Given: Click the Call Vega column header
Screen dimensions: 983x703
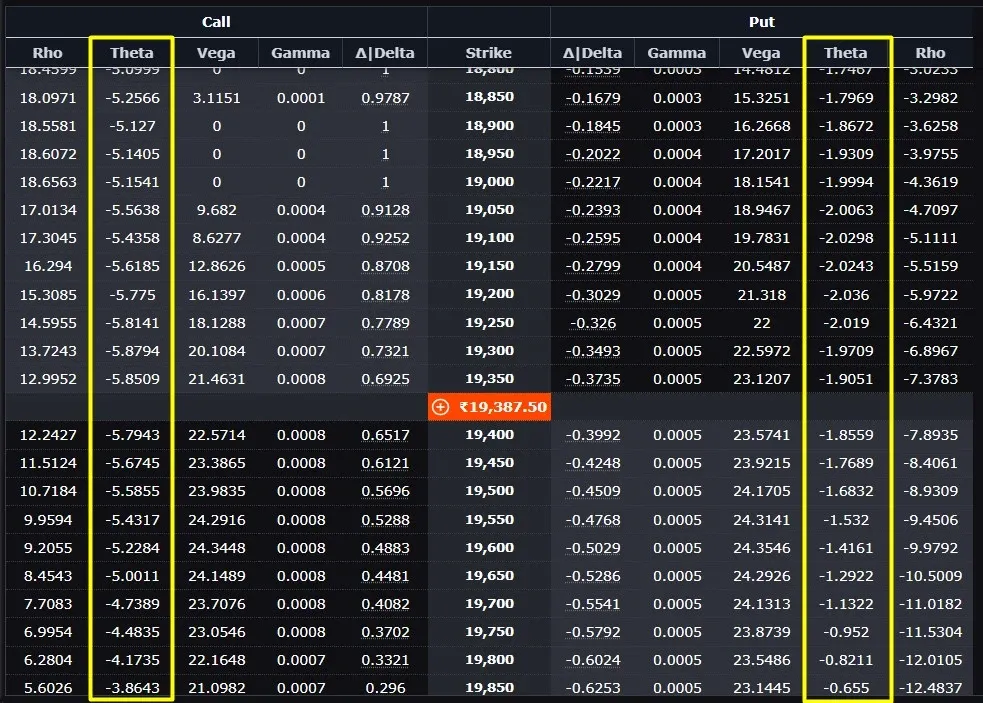Looking at the screenshot, I should click(x=216, y=53).
